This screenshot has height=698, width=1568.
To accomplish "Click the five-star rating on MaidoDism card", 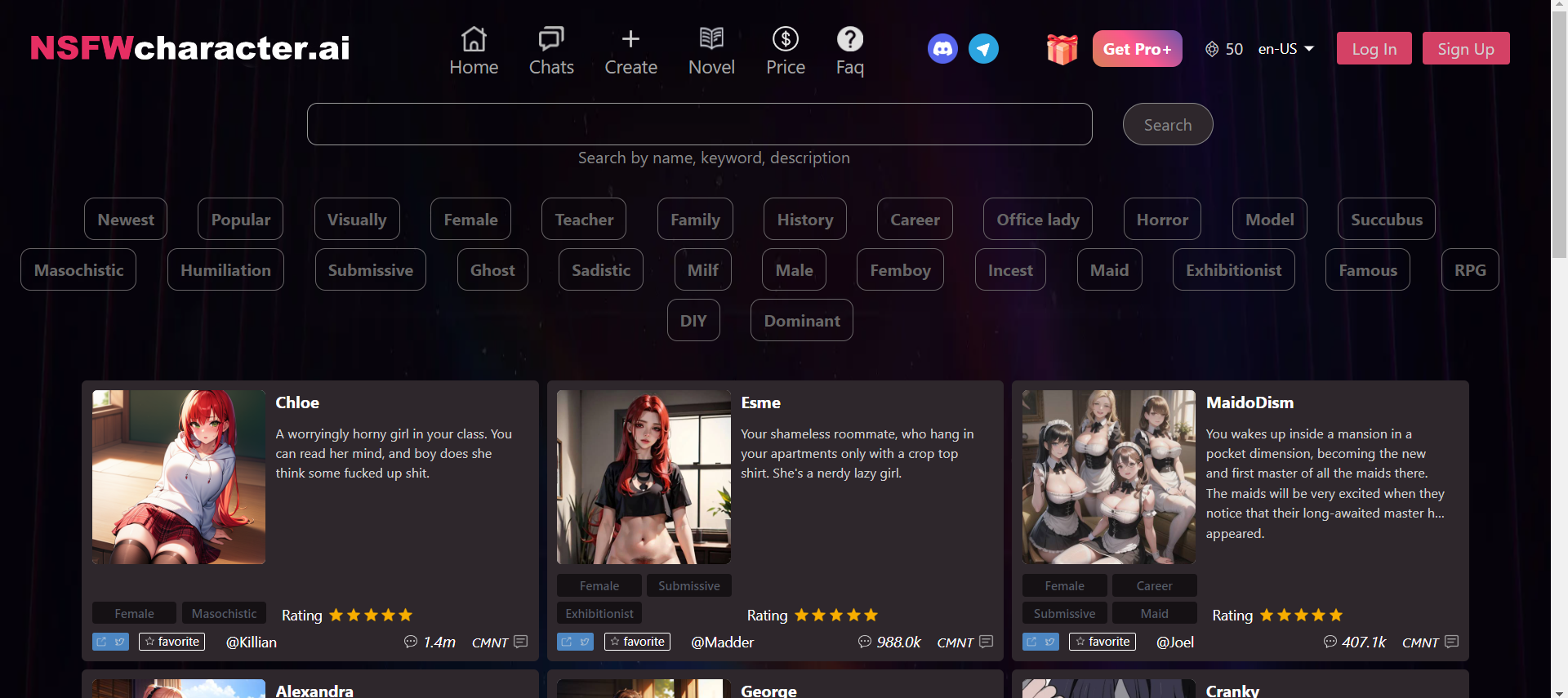I will [x=1301, y=615].
